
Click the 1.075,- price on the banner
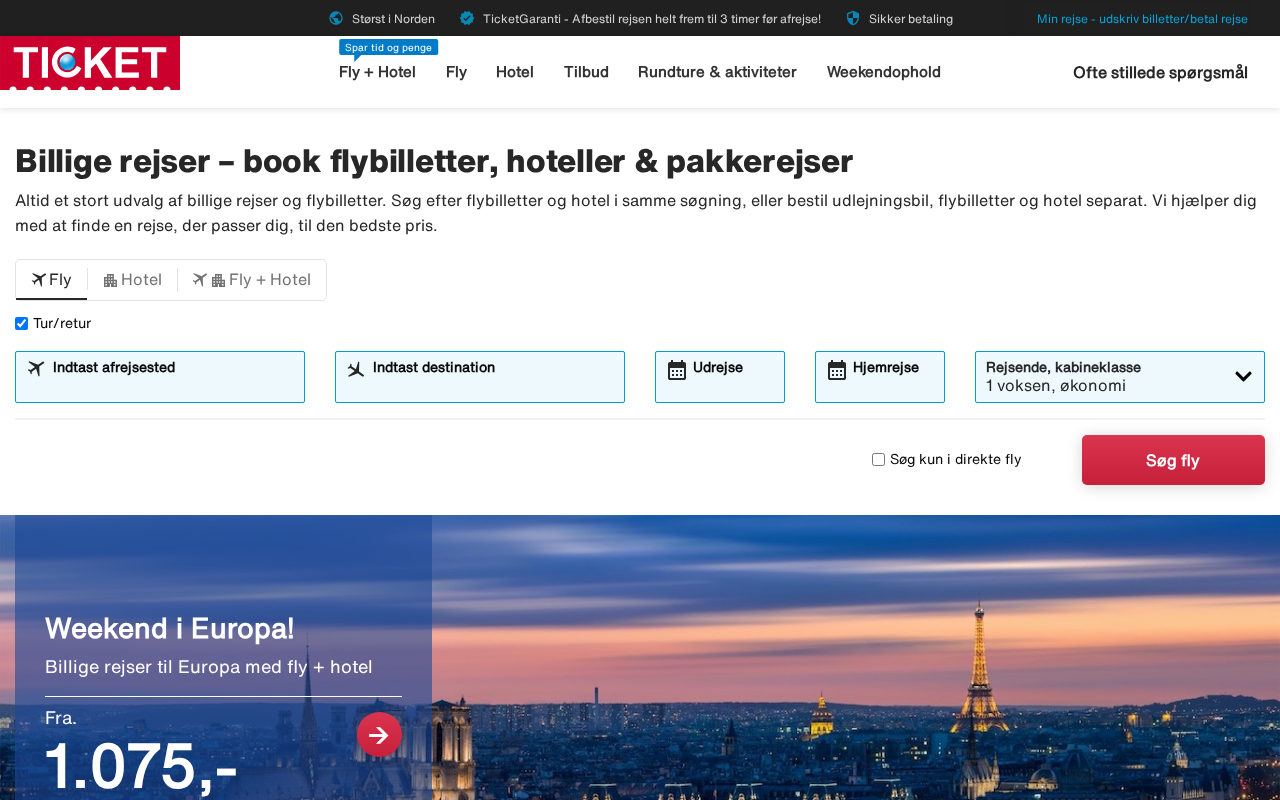tap(141, 767)
